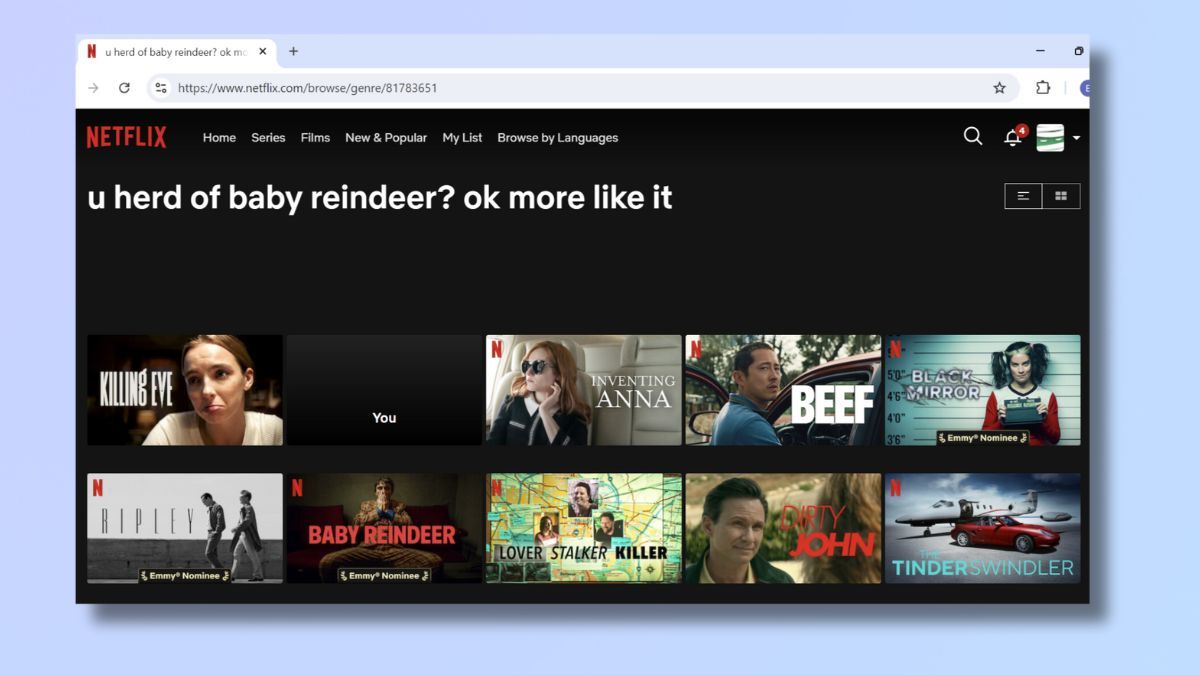Switch to grid view layout
Image resolution: width=1200 pixels, height=675 pixels.
click(1060, 196)
